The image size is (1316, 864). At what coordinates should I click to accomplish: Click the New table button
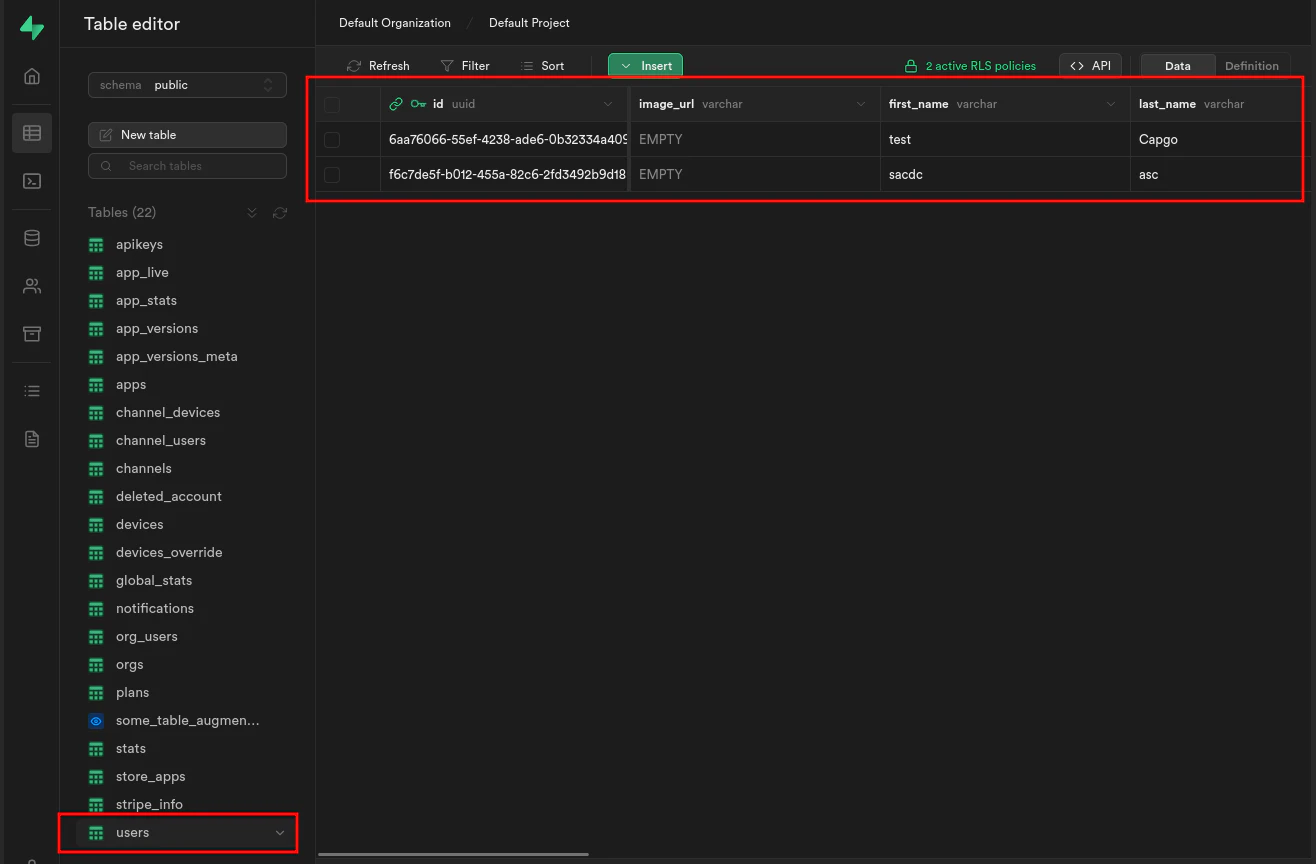[186, 134]
